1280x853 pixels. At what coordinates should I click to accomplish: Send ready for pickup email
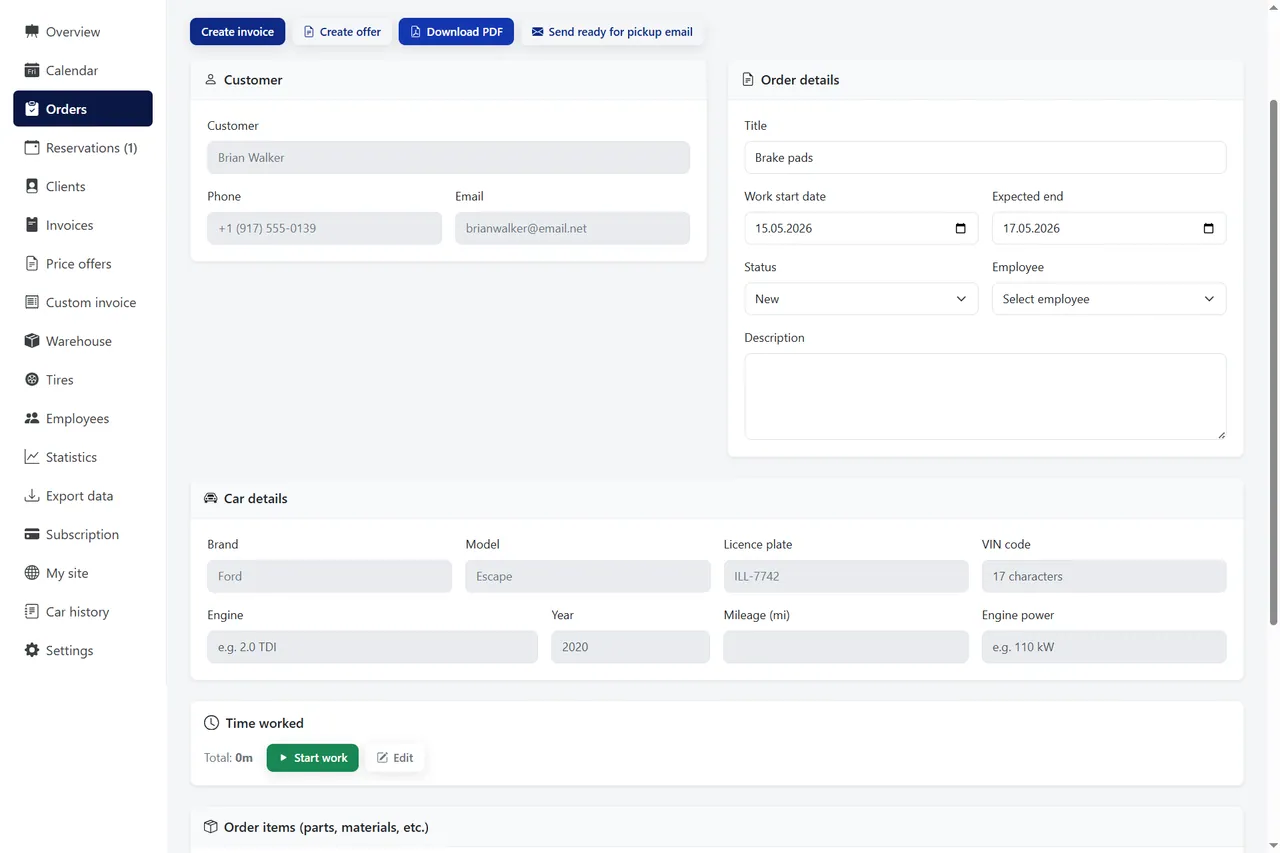click(612, 32)
